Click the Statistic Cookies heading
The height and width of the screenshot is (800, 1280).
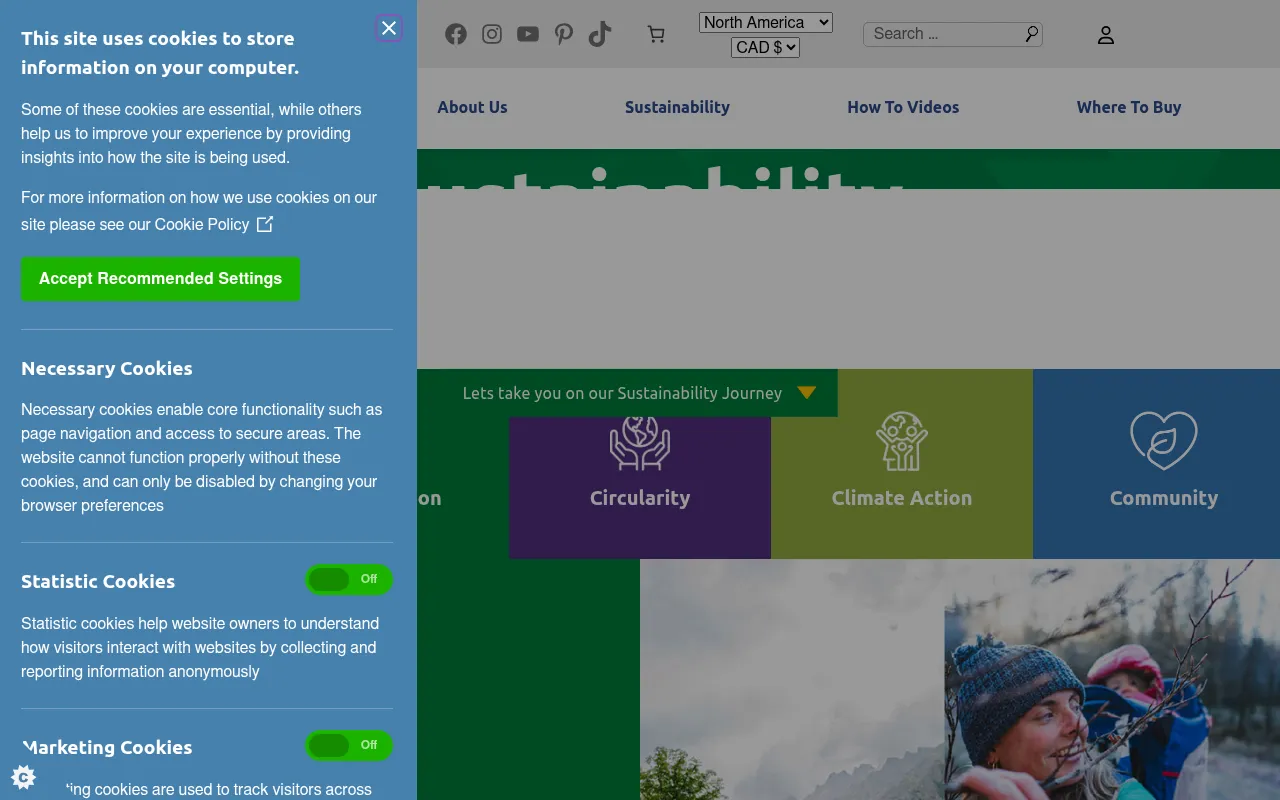click(x=98, y=581)
